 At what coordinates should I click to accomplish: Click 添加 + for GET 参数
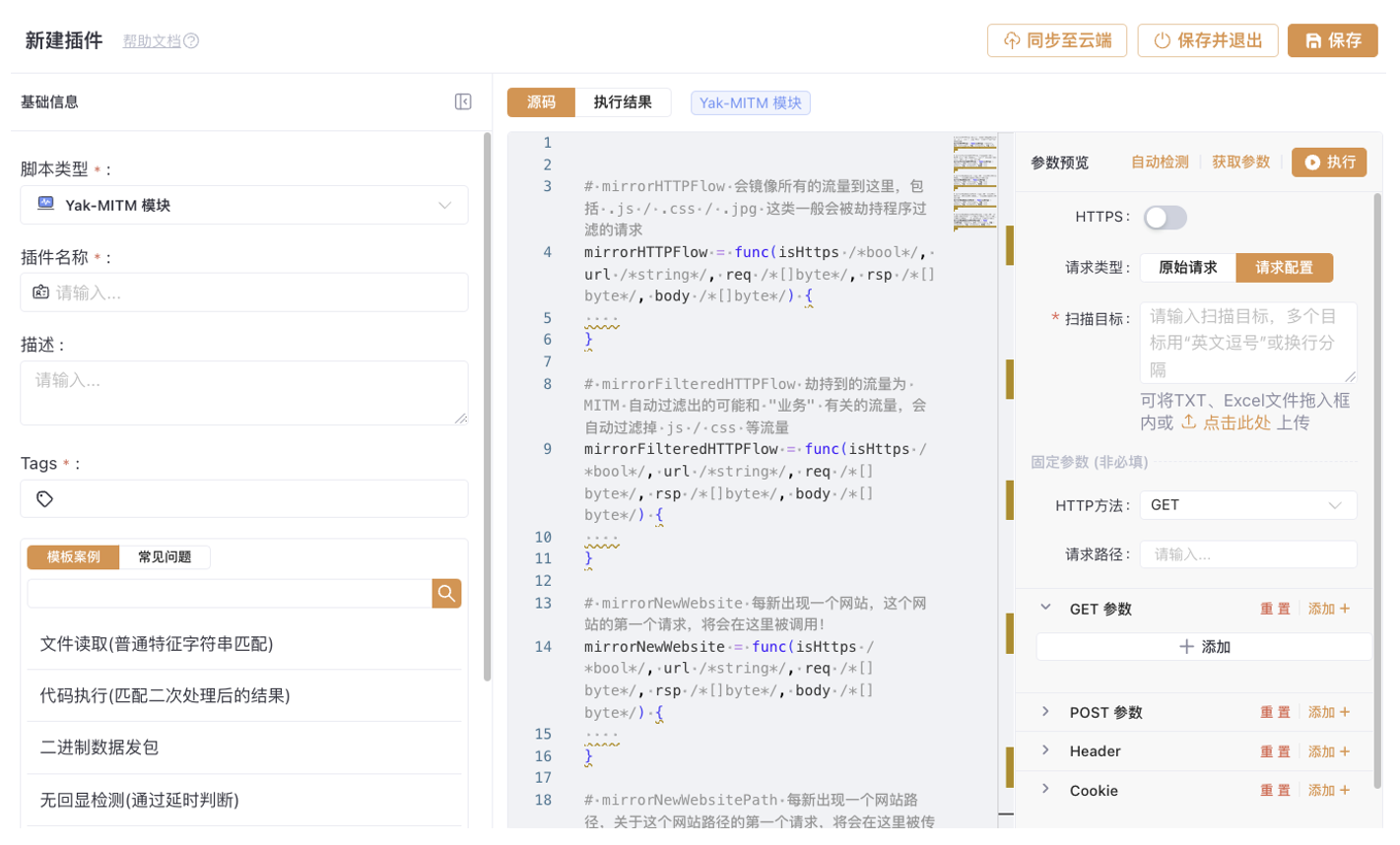(x=1329, y=609)
